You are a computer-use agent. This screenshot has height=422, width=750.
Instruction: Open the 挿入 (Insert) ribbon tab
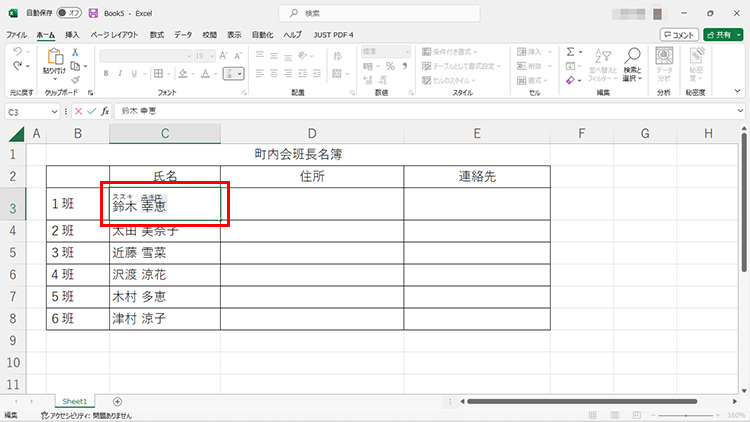pos(72,34)
